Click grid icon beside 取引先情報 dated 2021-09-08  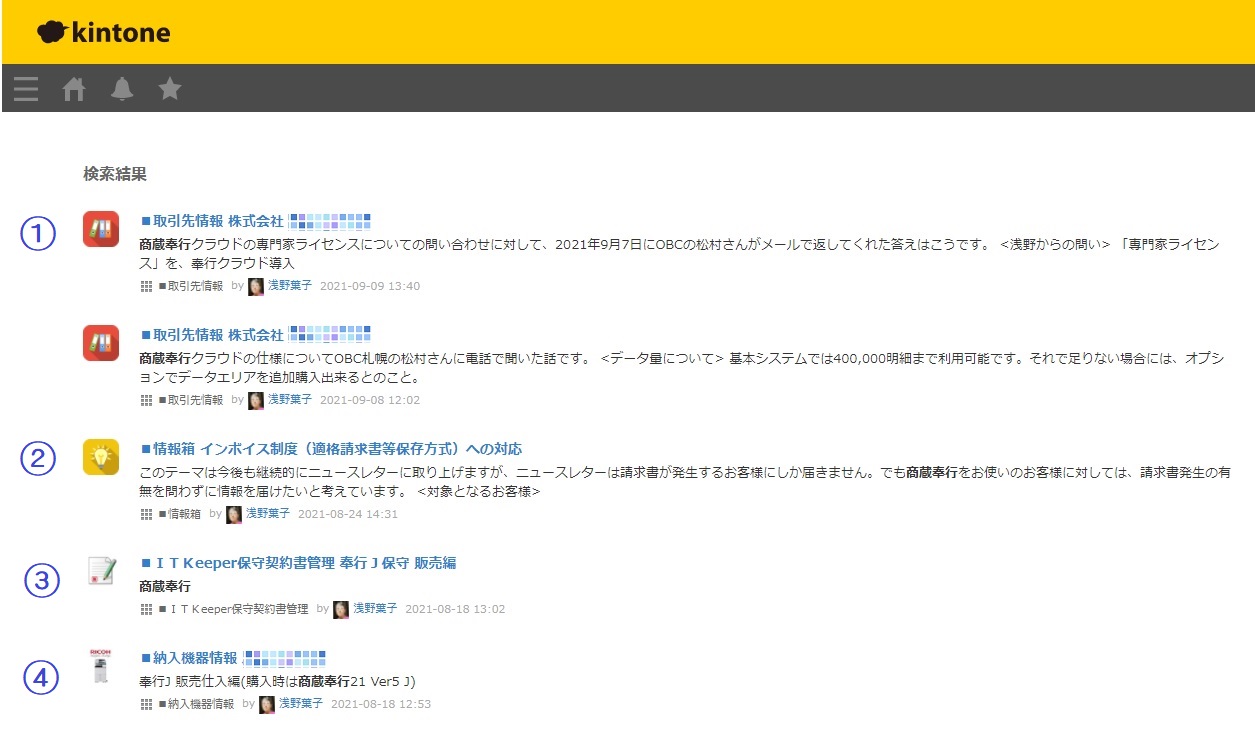(147, 400)
